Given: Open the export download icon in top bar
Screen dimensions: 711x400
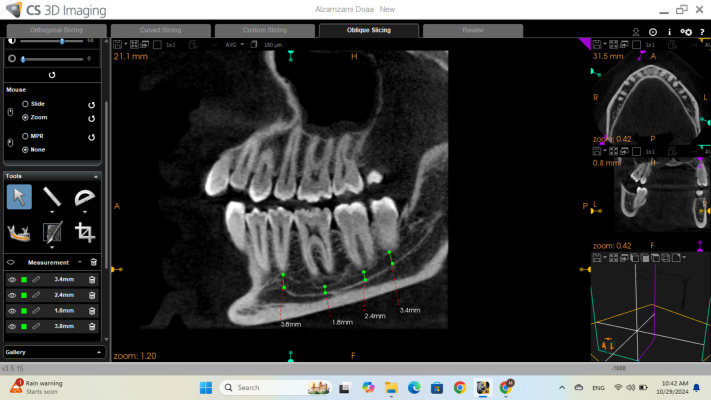Looking at the screenshot, I should click(x=636, y=32).
